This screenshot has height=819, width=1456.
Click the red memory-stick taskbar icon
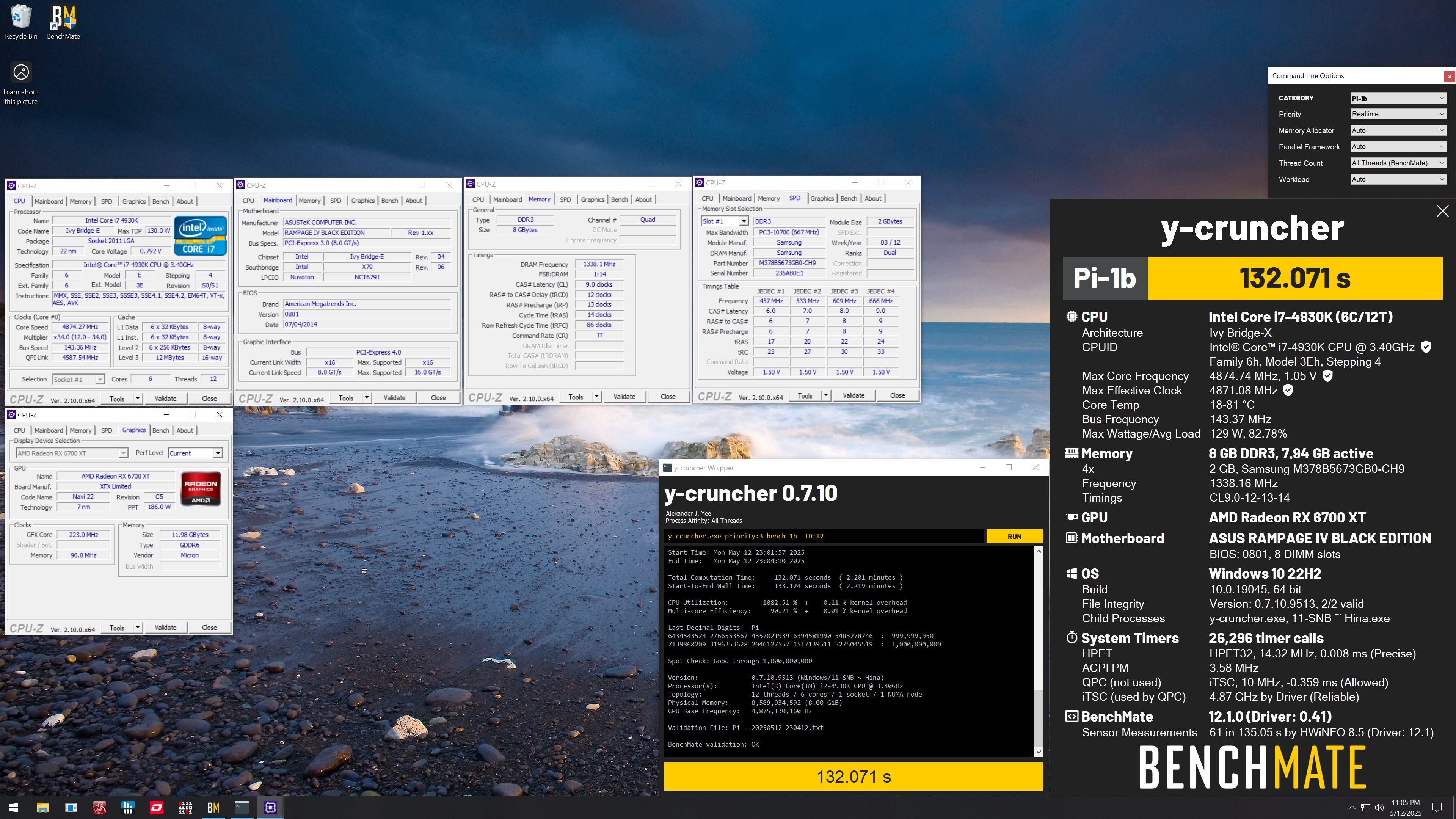99,808
